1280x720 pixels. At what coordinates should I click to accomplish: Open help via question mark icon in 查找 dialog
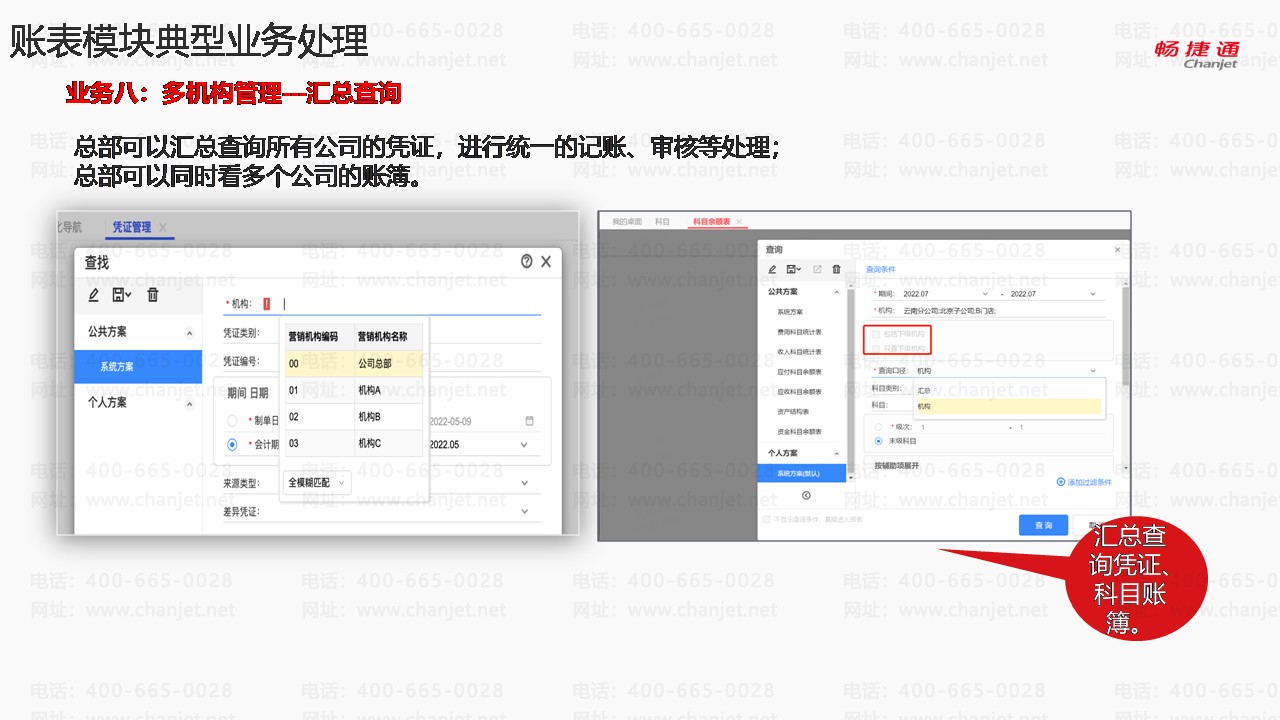pos(527,261)
